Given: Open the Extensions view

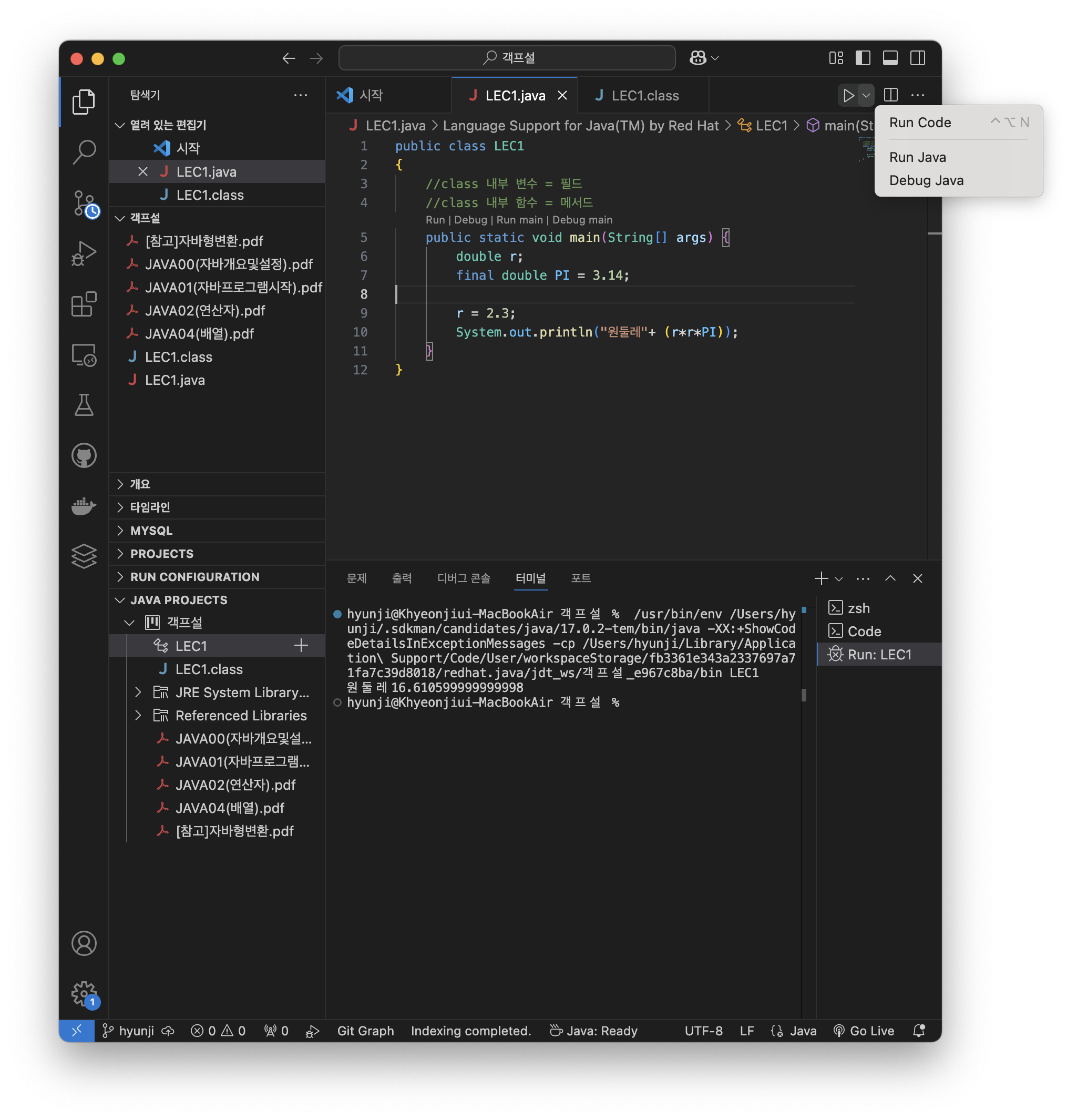Looking at the screenshot, I should point(84,304).
